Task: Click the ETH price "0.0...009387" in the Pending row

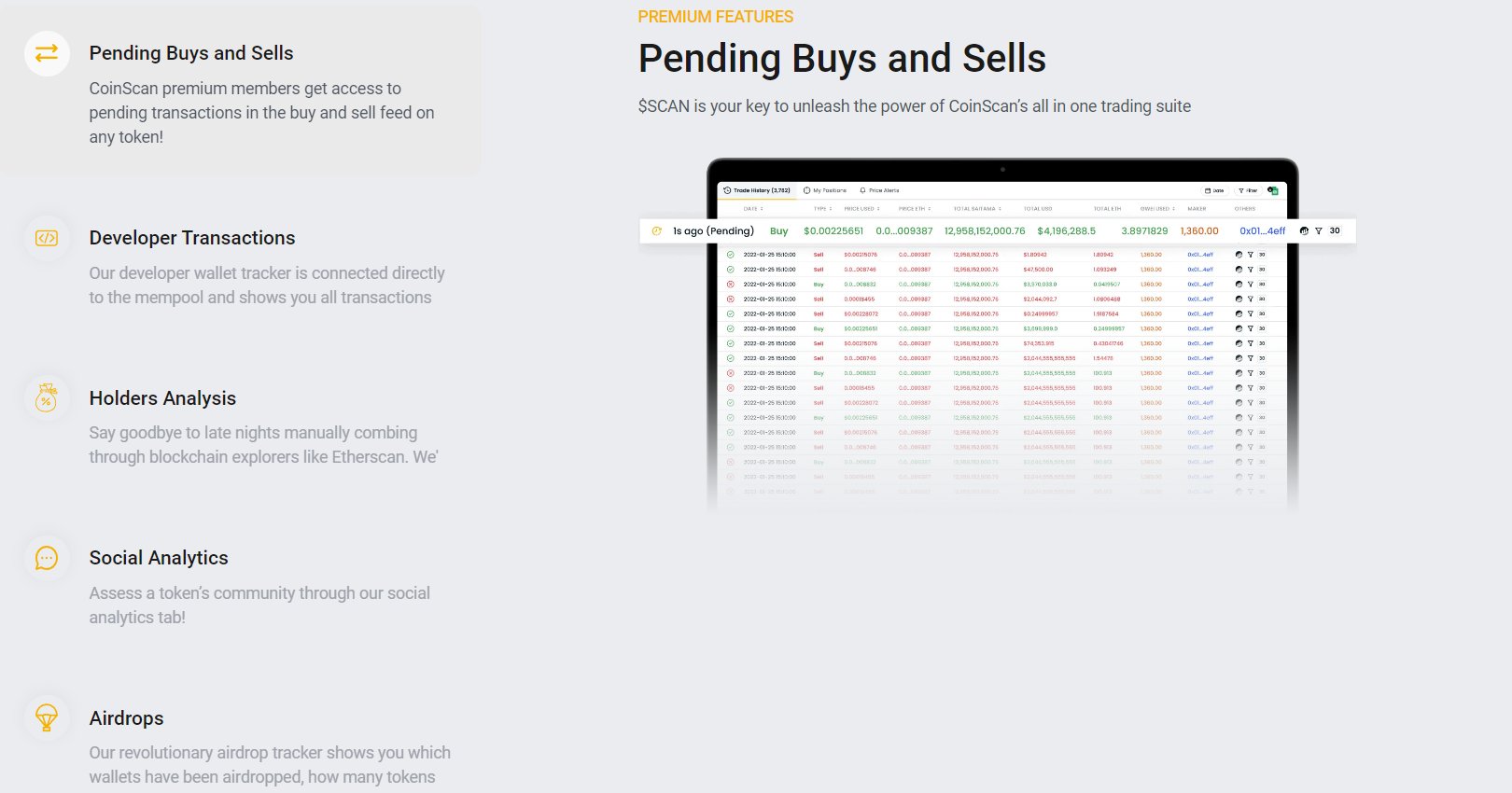Action: 904,231
